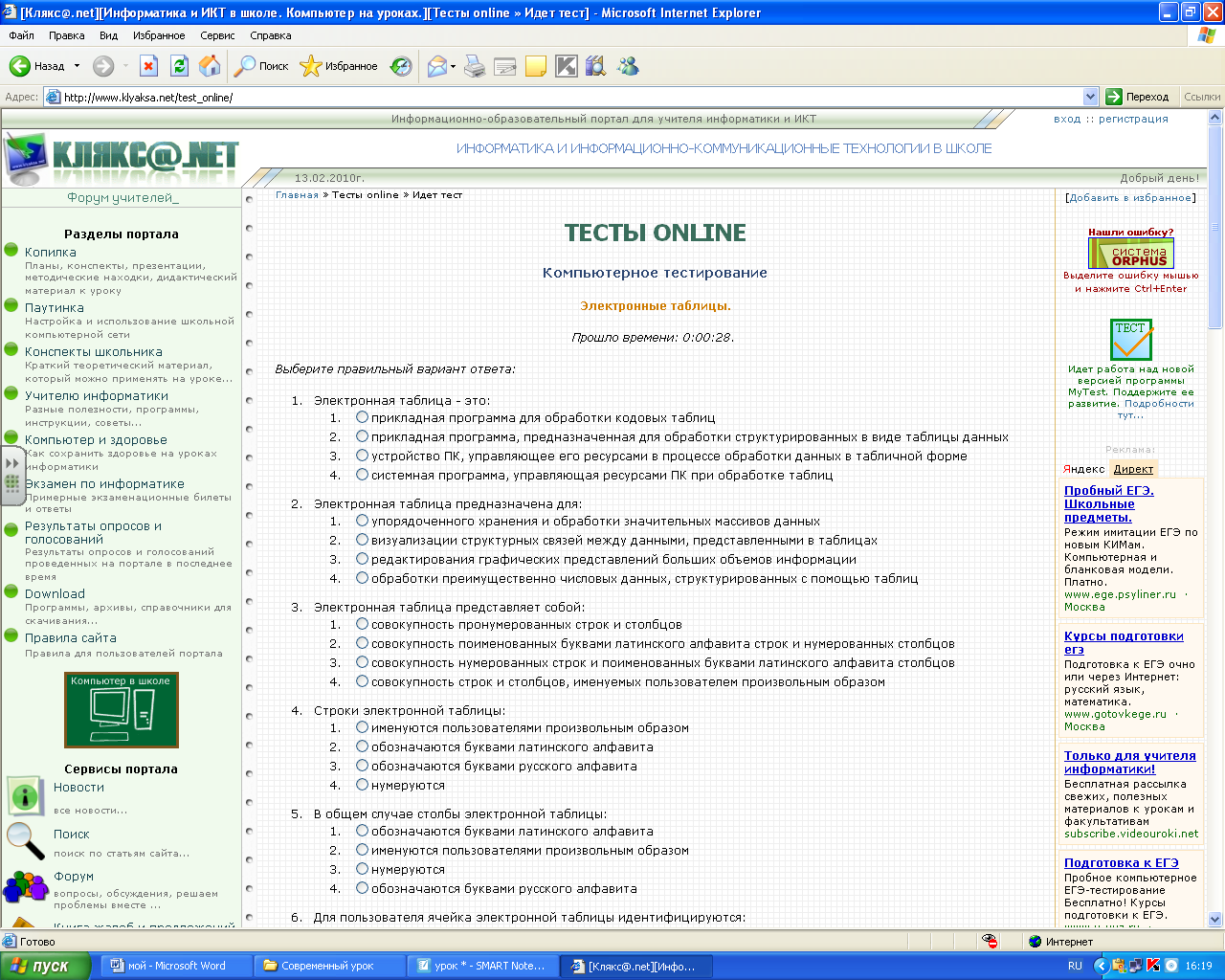
Task: Click the Windows пуск Start button
Action: [46, 966]
